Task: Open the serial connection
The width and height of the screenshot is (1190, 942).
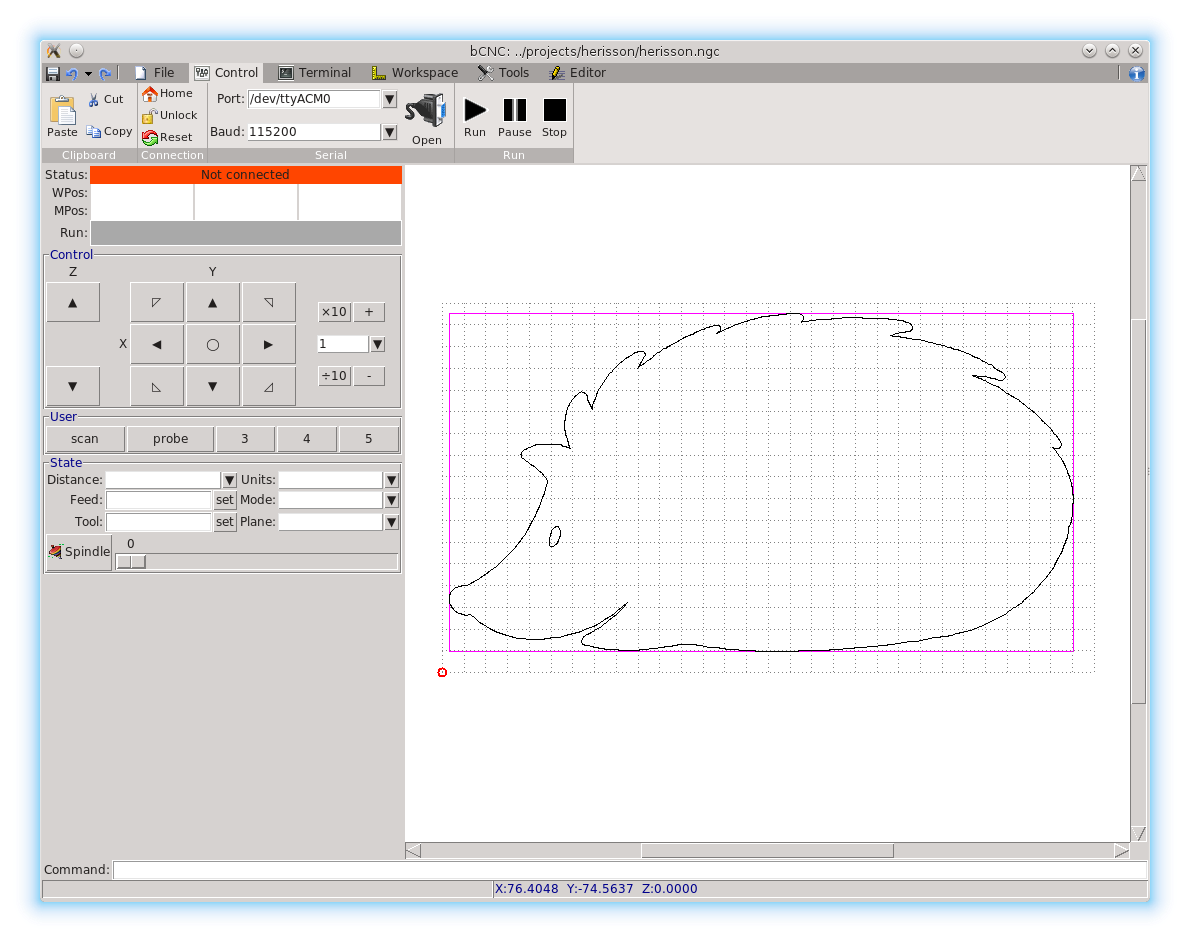Action: tap(427, 118)
